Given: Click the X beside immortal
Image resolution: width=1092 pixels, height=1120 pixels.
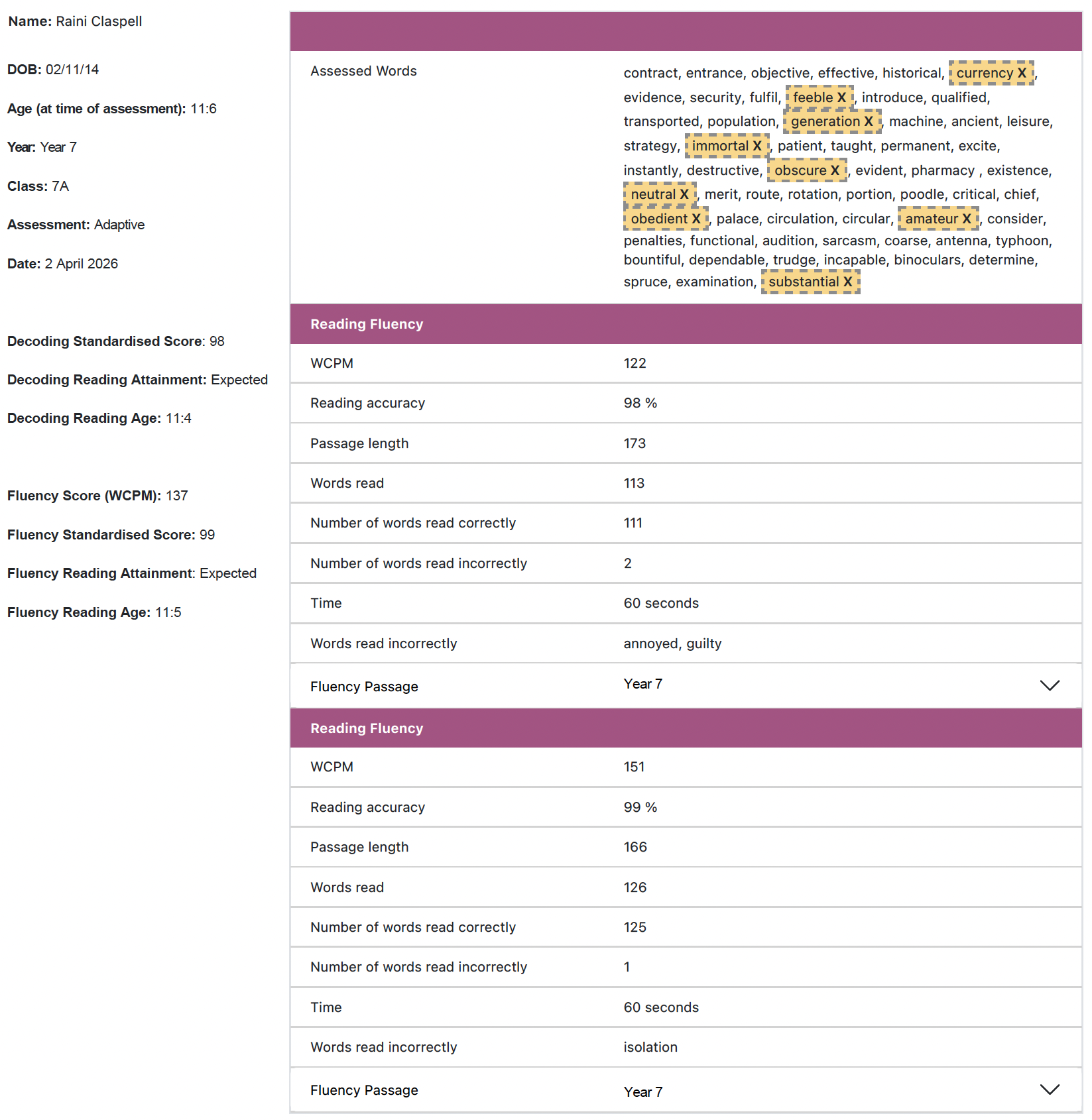Looking at the screenshot, I should pyautogui.click(x=757, y=146).
